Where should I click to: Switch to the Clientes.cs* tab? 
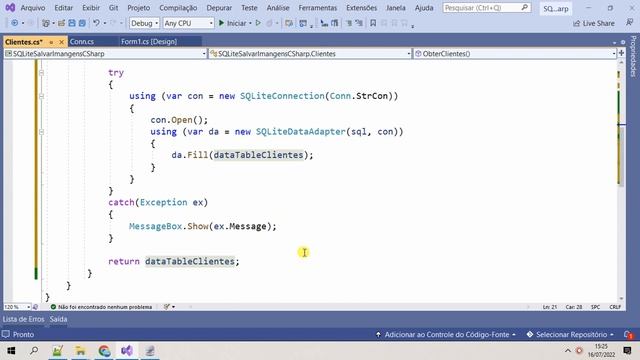pos(24,42)
